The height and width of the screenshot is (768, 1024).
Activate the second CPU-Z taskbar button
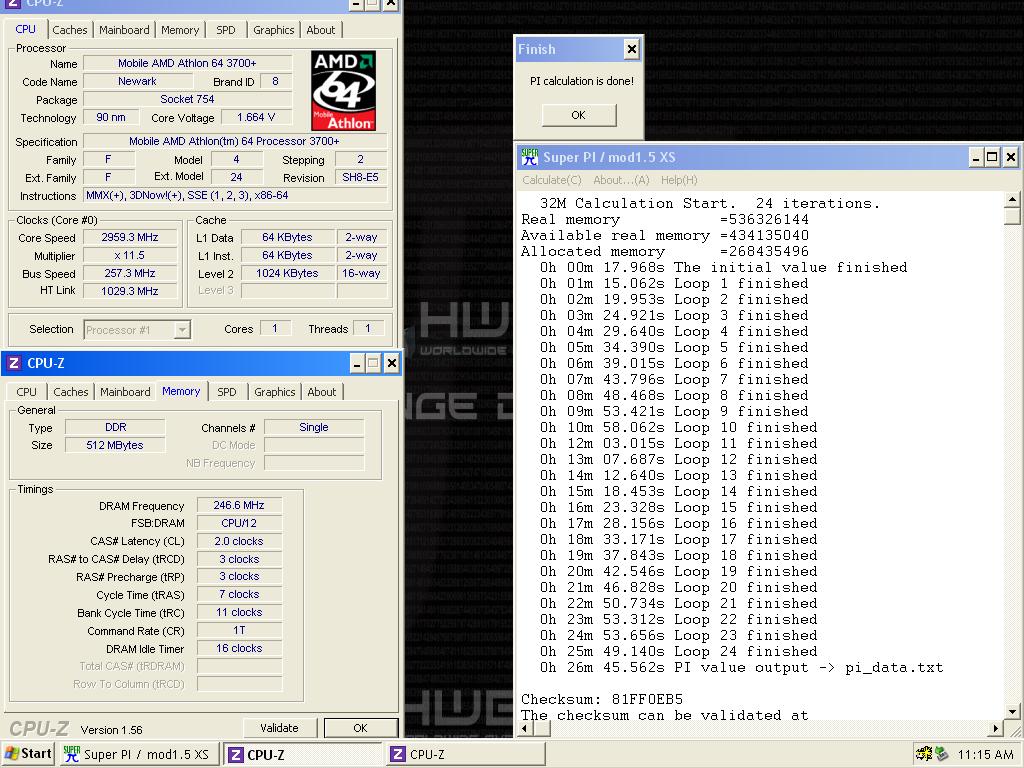[x=466, y=754]
